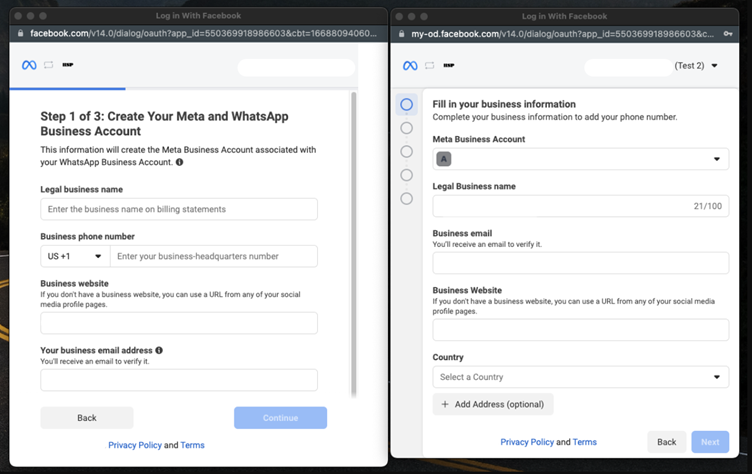Open the US +1 country code dropdown

(x=75, y=256)
